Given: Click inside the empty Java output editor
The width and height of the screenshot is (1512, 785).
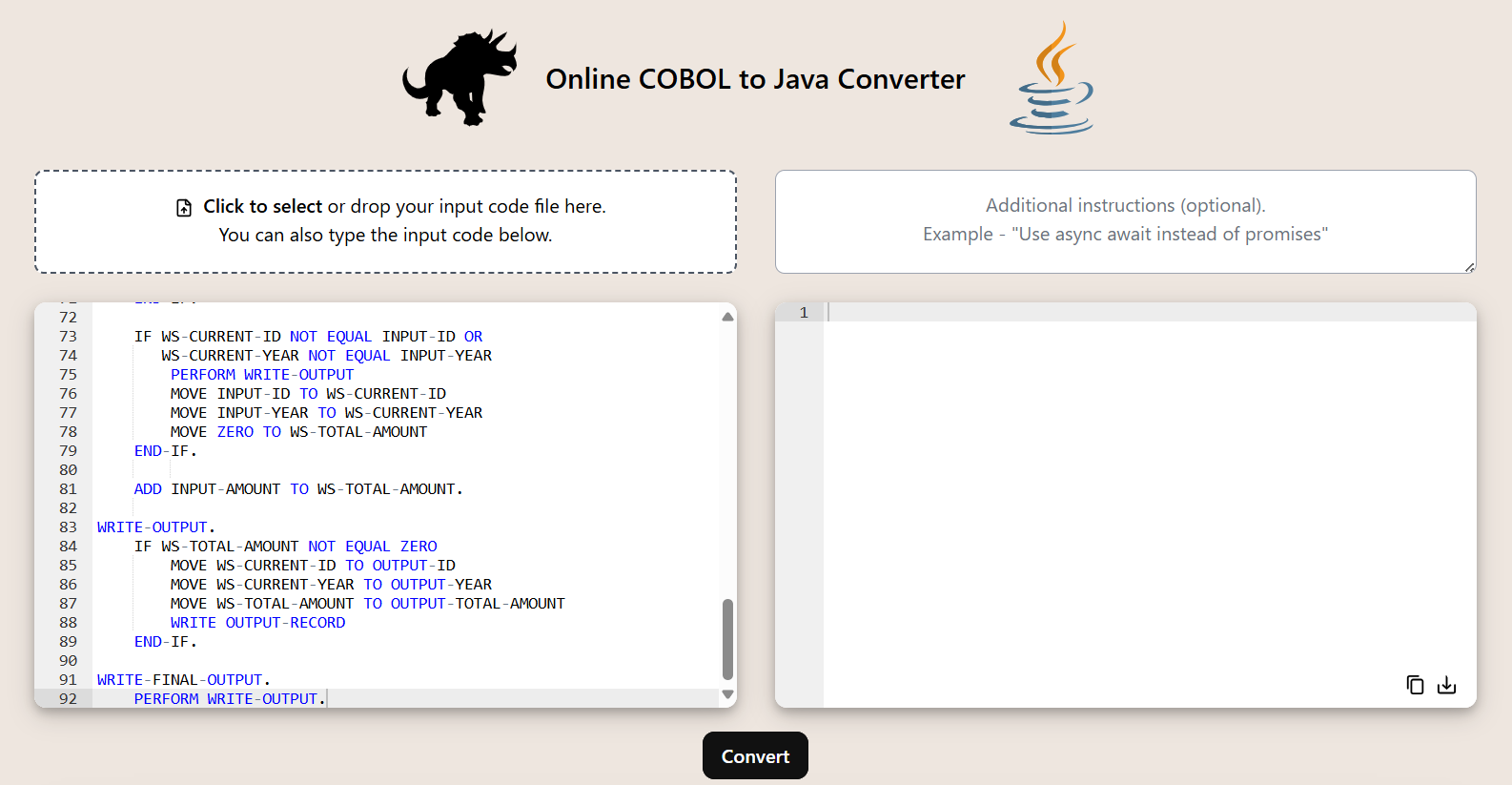Looking at the screenshot, I should (x=1150, y=505).
